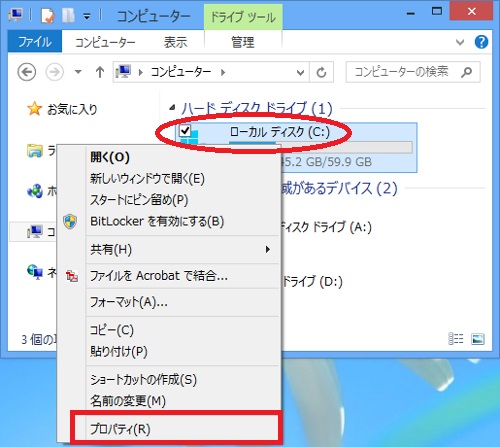The height and width of the screenshot is (447, 500).
Task: Open the Customize Quick Access Toolbar dropdown
Action: tap(87, 16)
